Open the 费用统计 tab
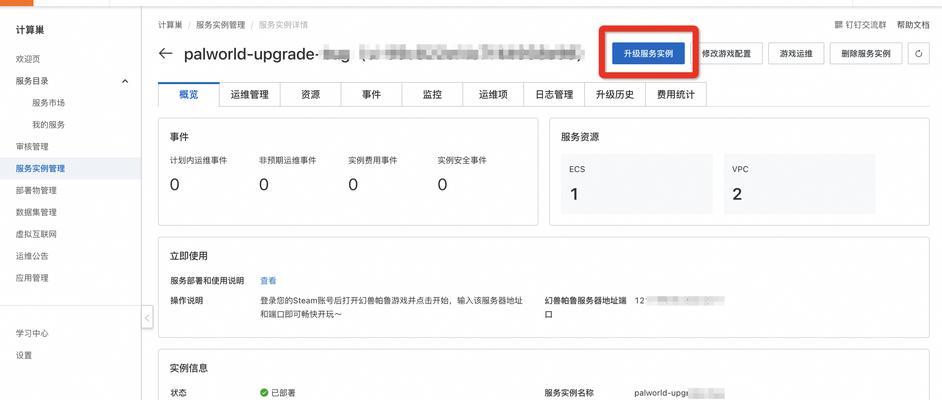 click(x=675, y=94)
